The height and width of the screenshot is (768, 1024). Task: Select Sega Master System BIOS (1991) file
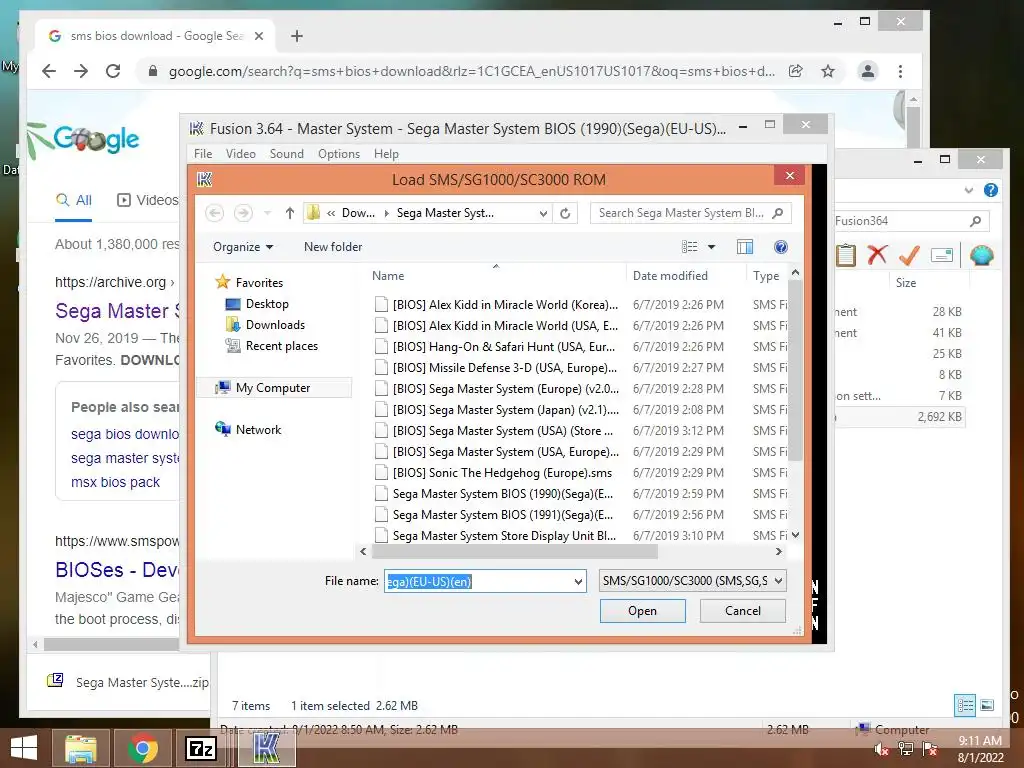click(496, 515)
